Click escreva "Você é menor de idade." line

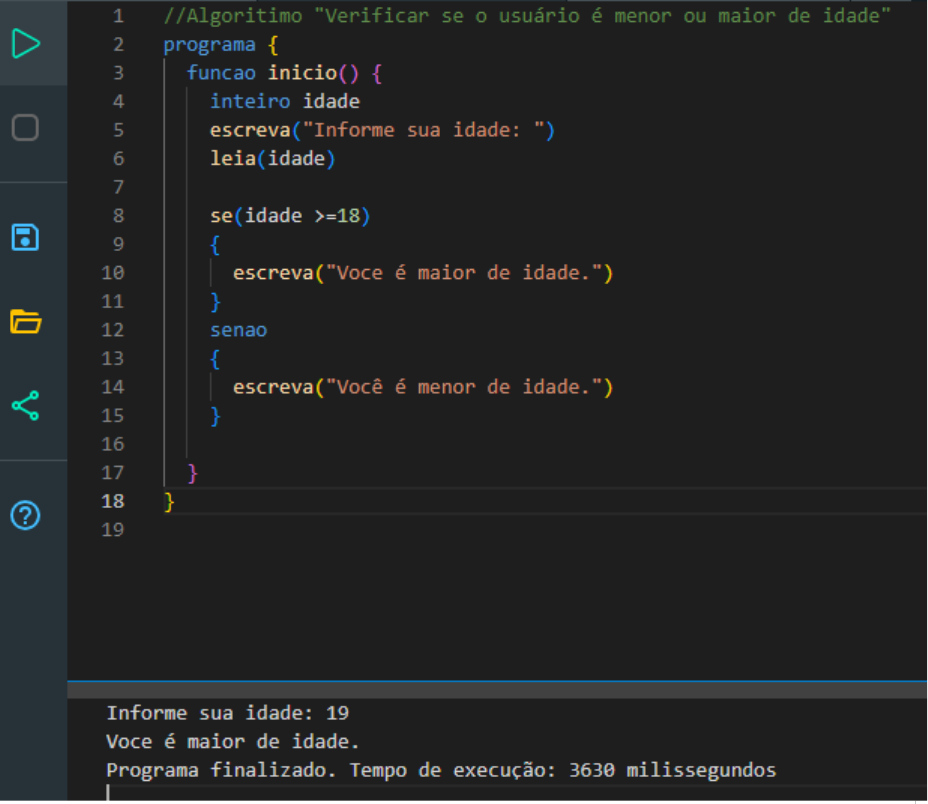(x=423, y=387)
